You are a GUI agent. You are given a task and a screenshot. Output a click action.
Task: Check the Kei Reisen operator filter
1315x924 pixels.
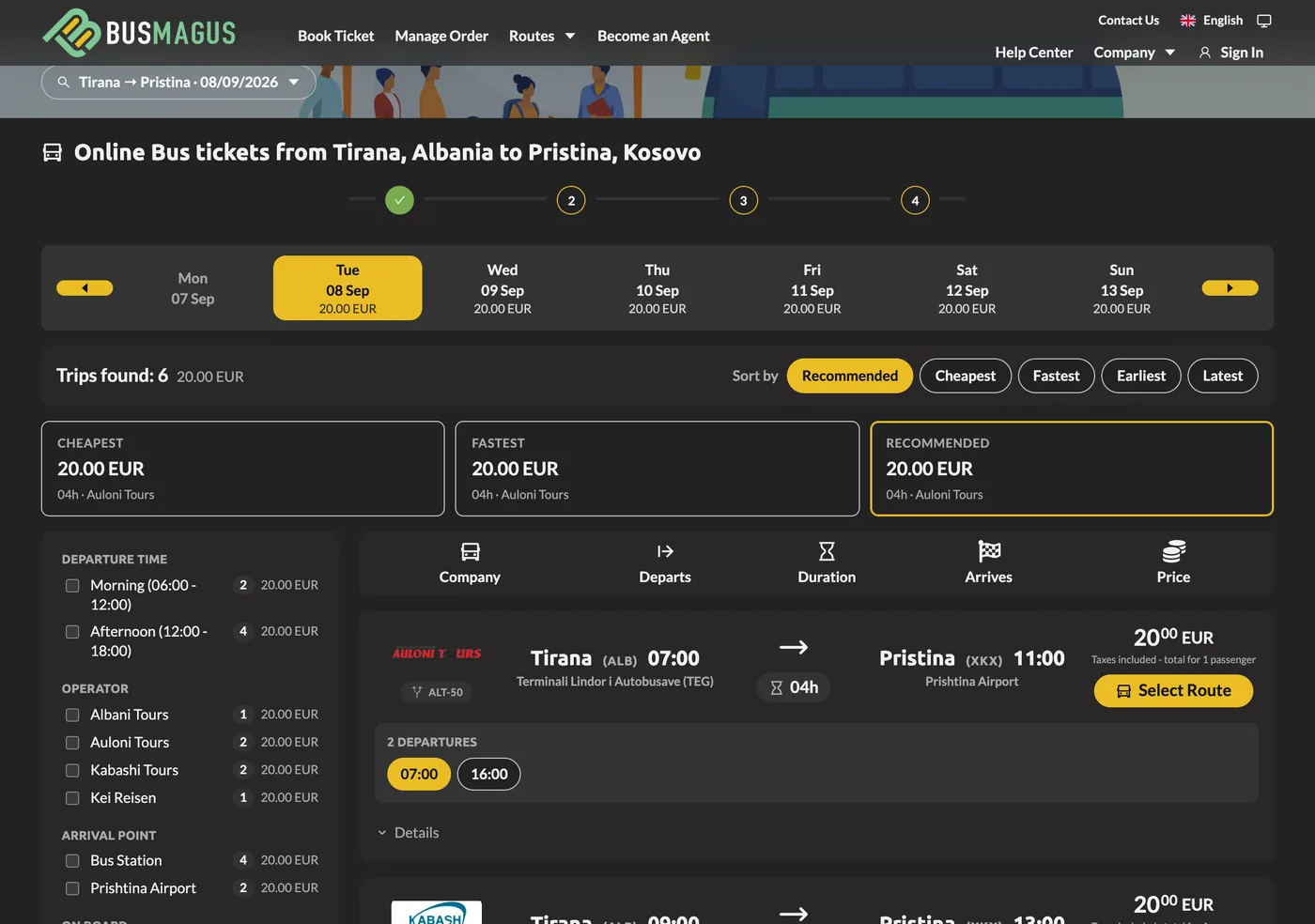coord(72,798)
